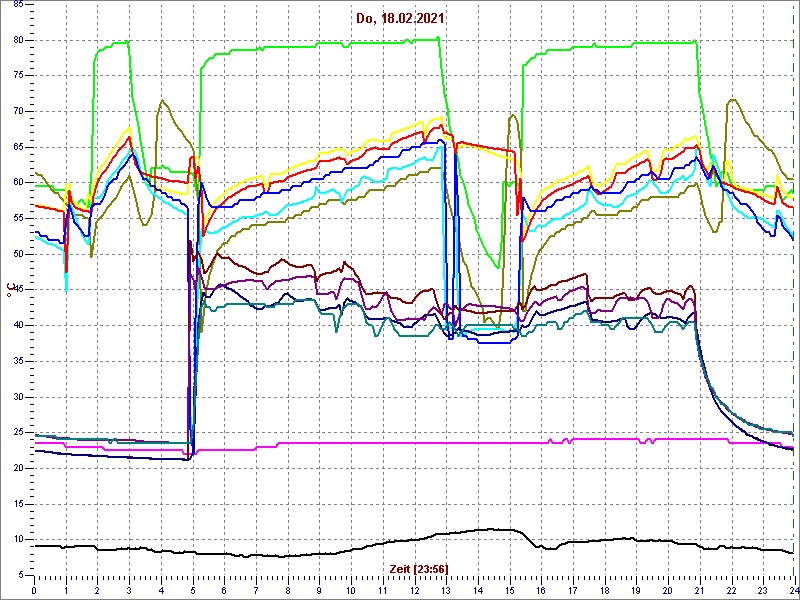Select the 80 tick label on temperature axis
This screenshot has height=600, width=800.
coord(16,40)
